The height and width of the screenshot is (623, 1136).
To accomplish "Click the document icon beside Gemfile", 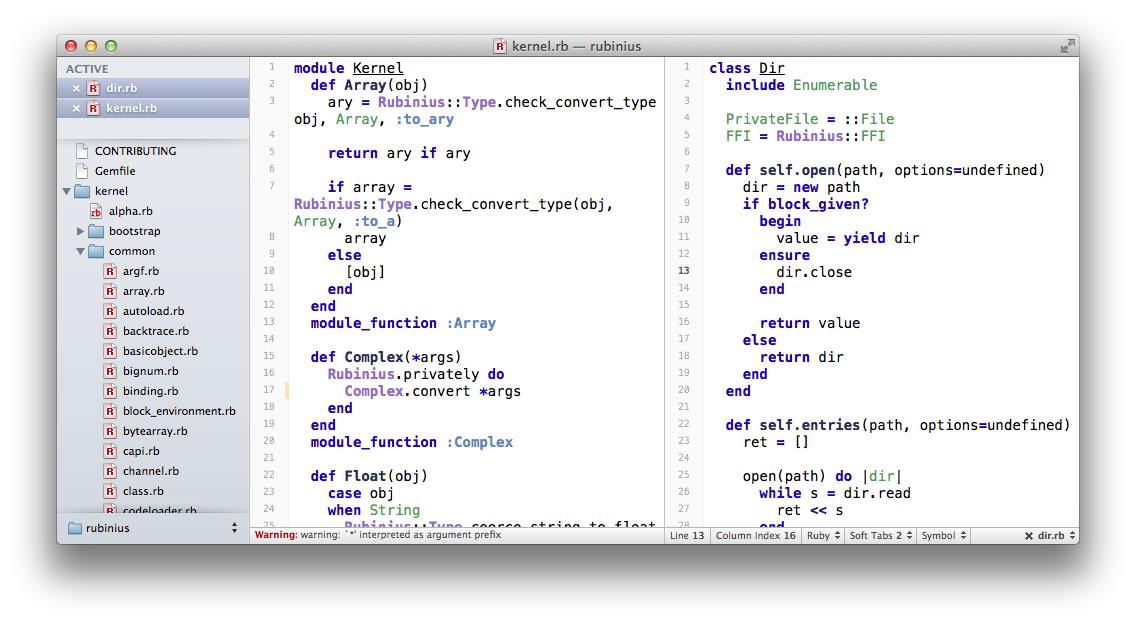I will [x=82, y=171].
